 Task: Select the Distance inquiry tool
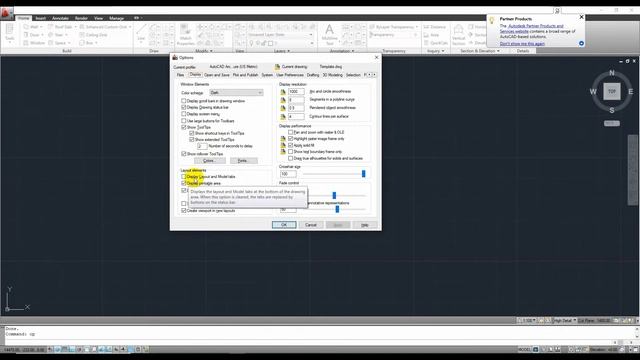[435, 27]
